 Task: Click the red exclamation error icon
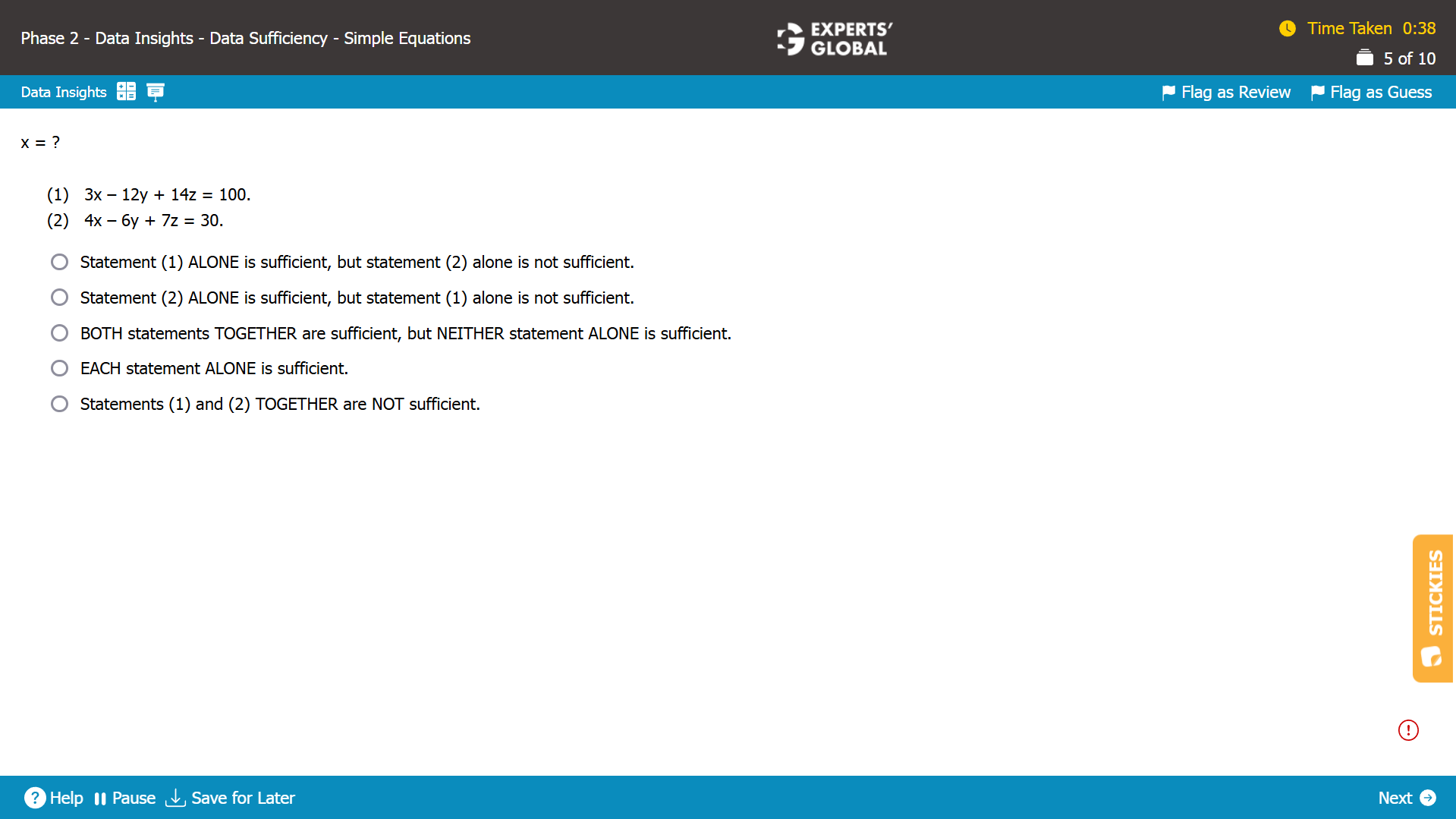click(1407, 729)
